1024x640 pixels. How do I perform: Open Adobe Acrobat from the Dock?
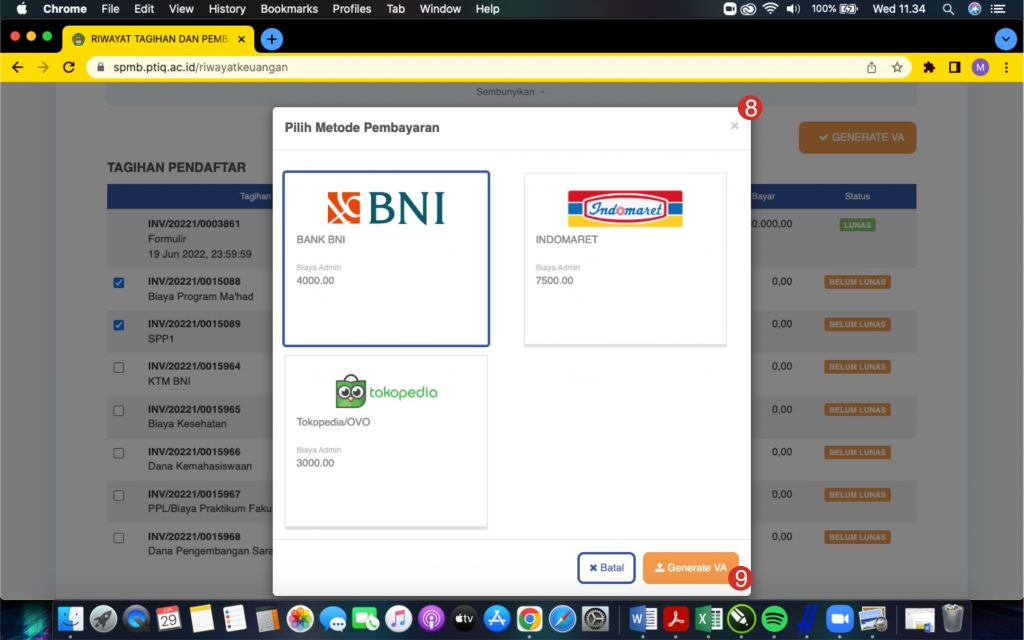[x=676, y=618]
